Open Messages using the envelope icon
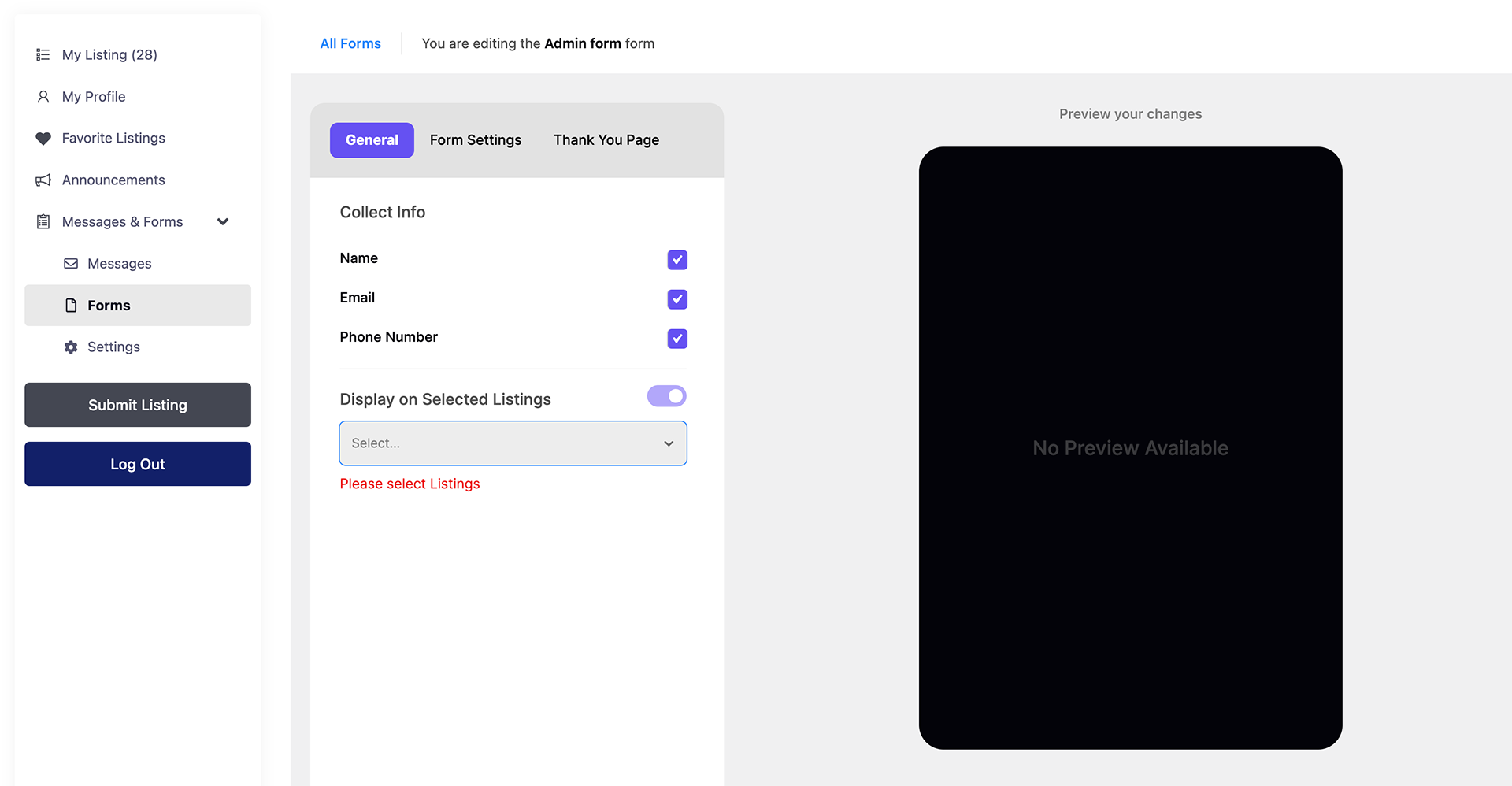Viewport: 1512px width, 786px height. pos(72,263)
